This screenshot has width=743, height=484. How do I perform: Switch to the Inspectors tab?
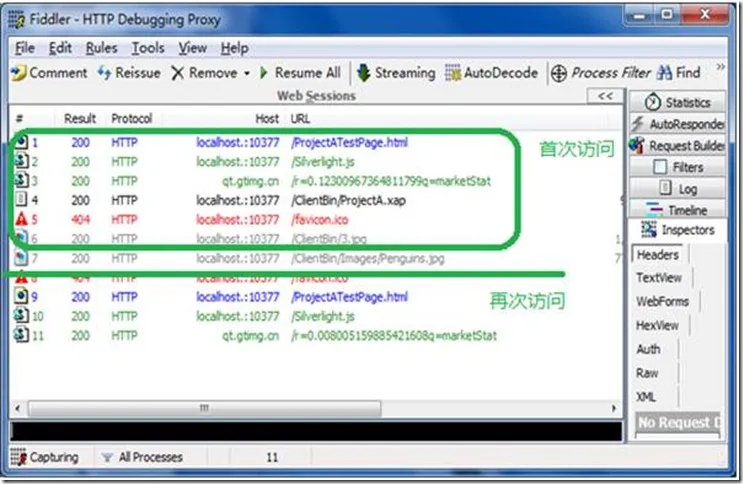point(678,230)
